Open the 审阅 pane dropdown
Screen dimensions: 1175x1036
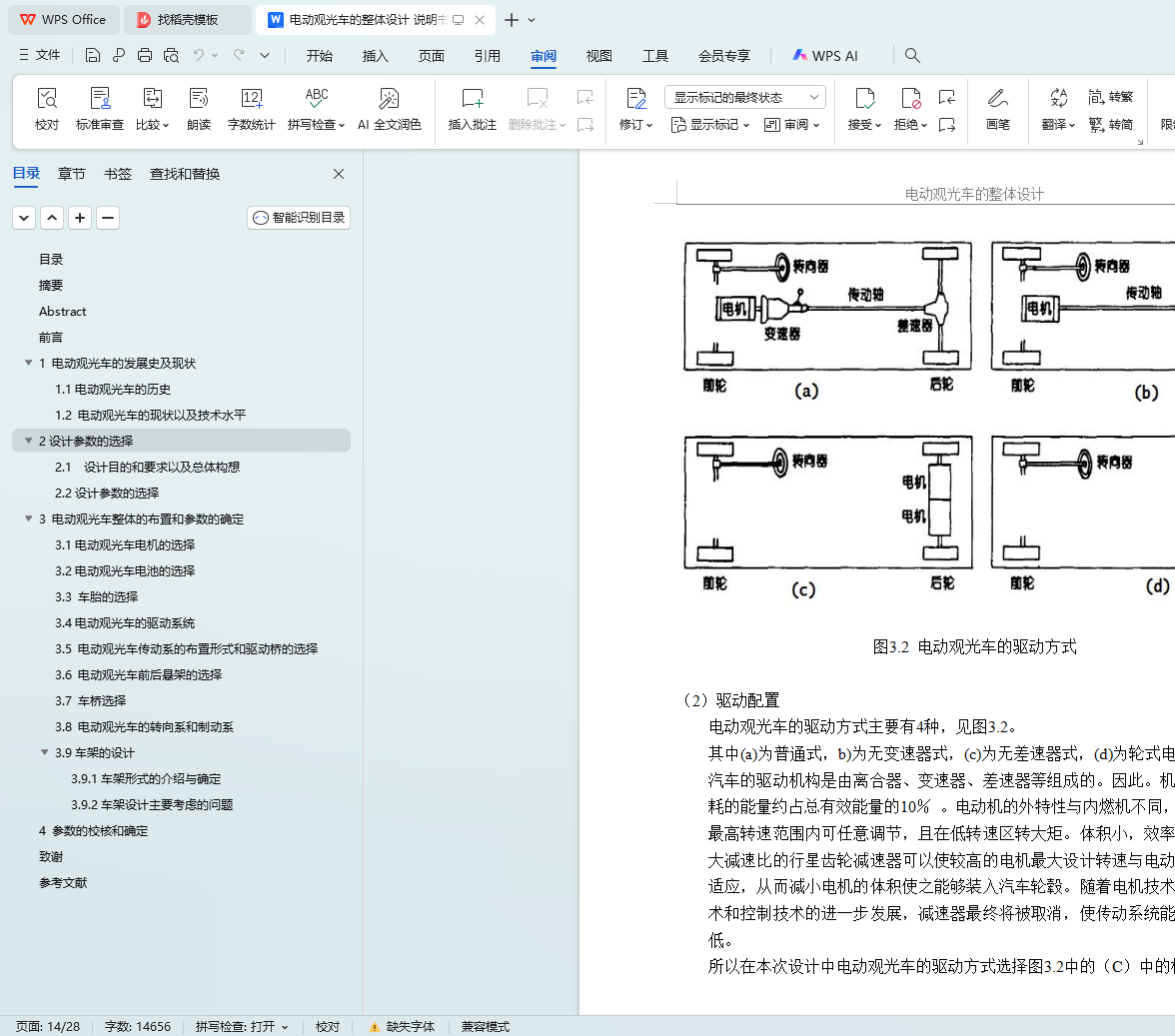791,124
